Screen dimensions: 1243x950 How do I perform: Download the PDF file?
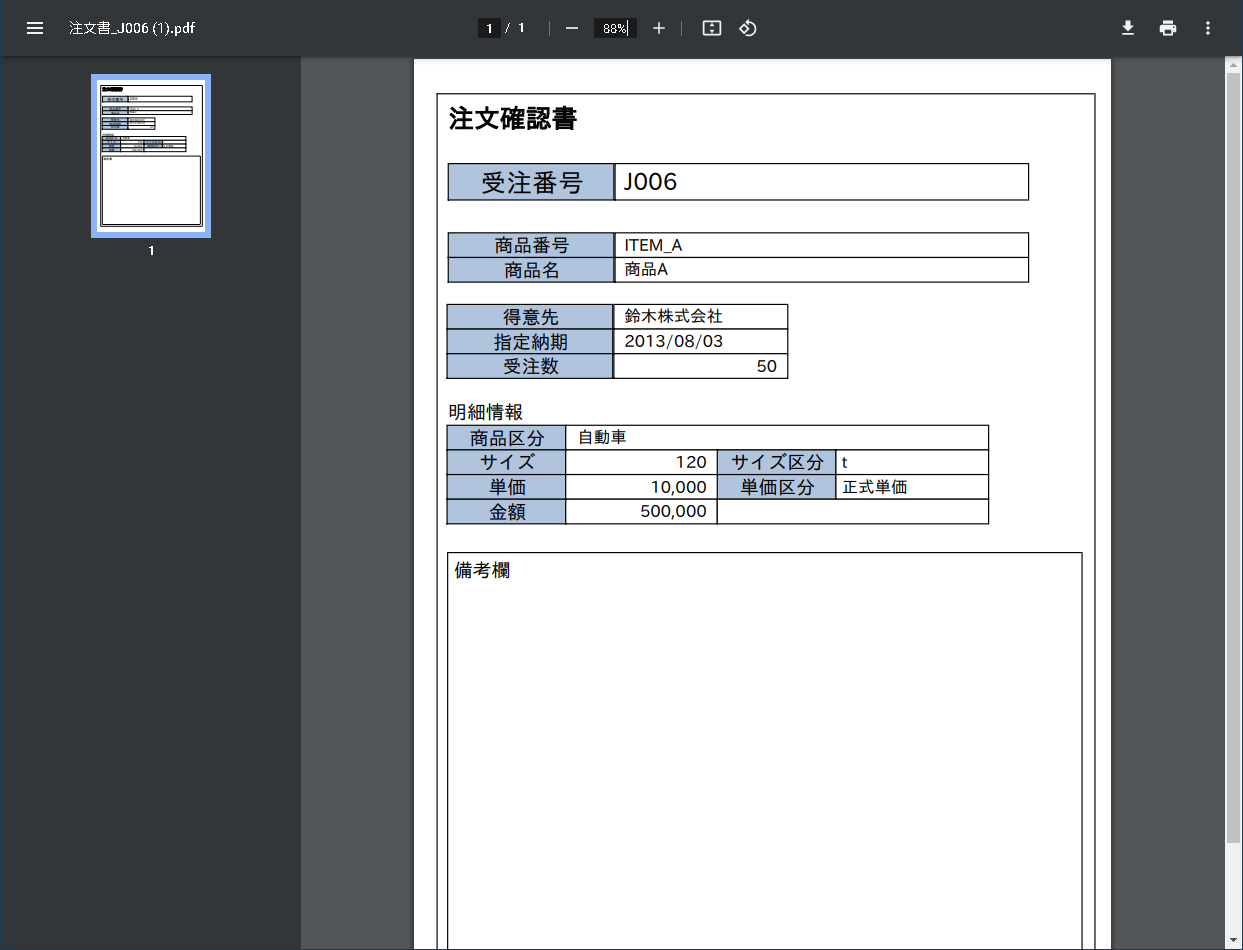pyautogui.click(x=1128, y=28)
